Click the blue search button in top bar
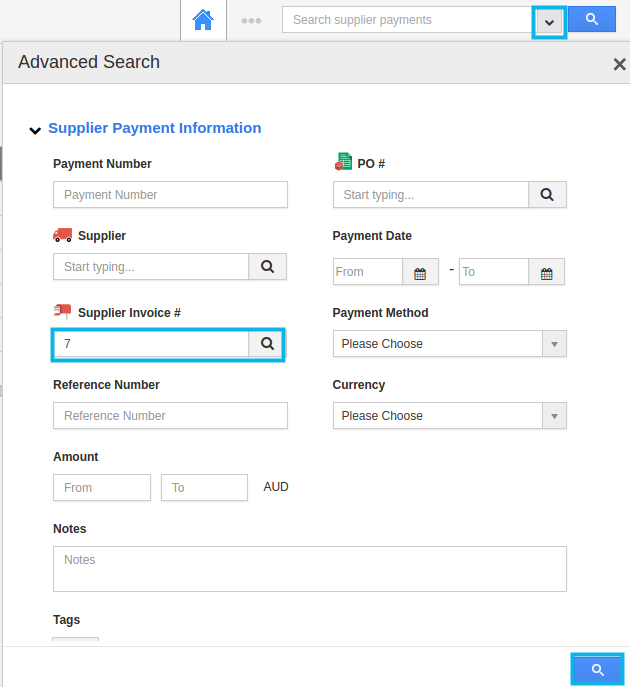Image resolution: width=630 pixels, height=687 pixels. click(x=592, y=20)
